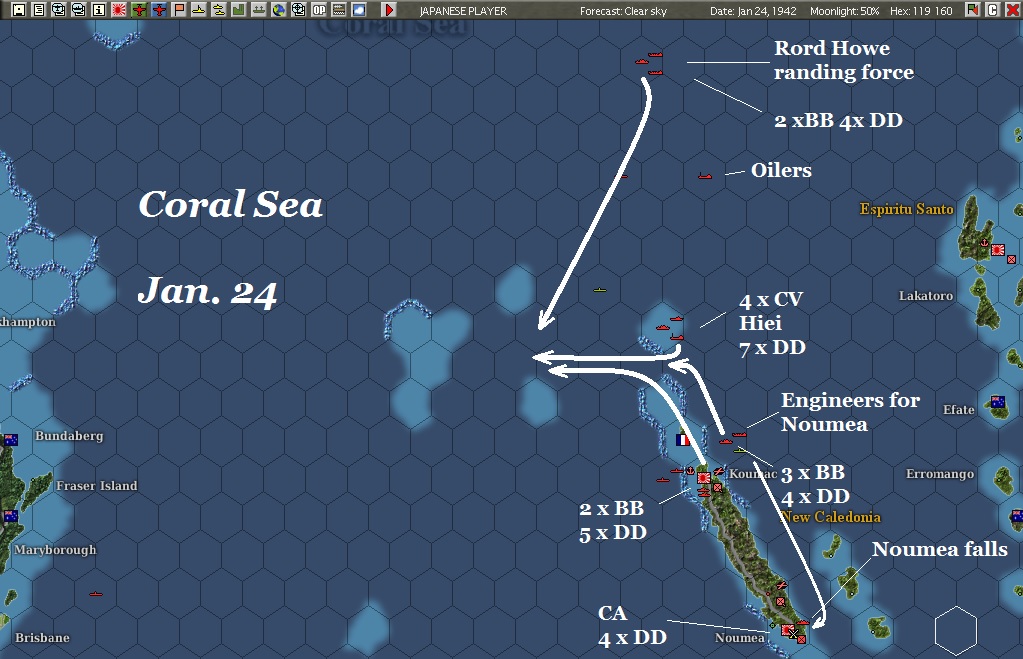Select the Japanese base icon at Koumac
Viewport: 1023px width, 659px height.
coord(703,478)
